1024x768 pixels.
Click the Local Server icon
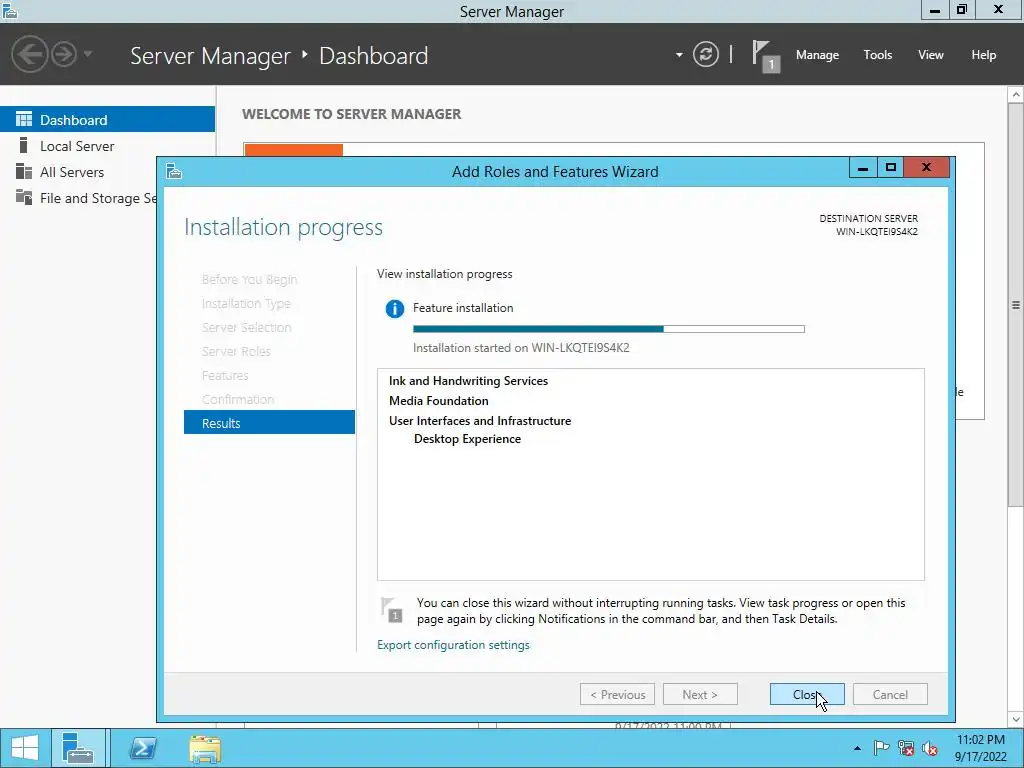tap(24, 145)
